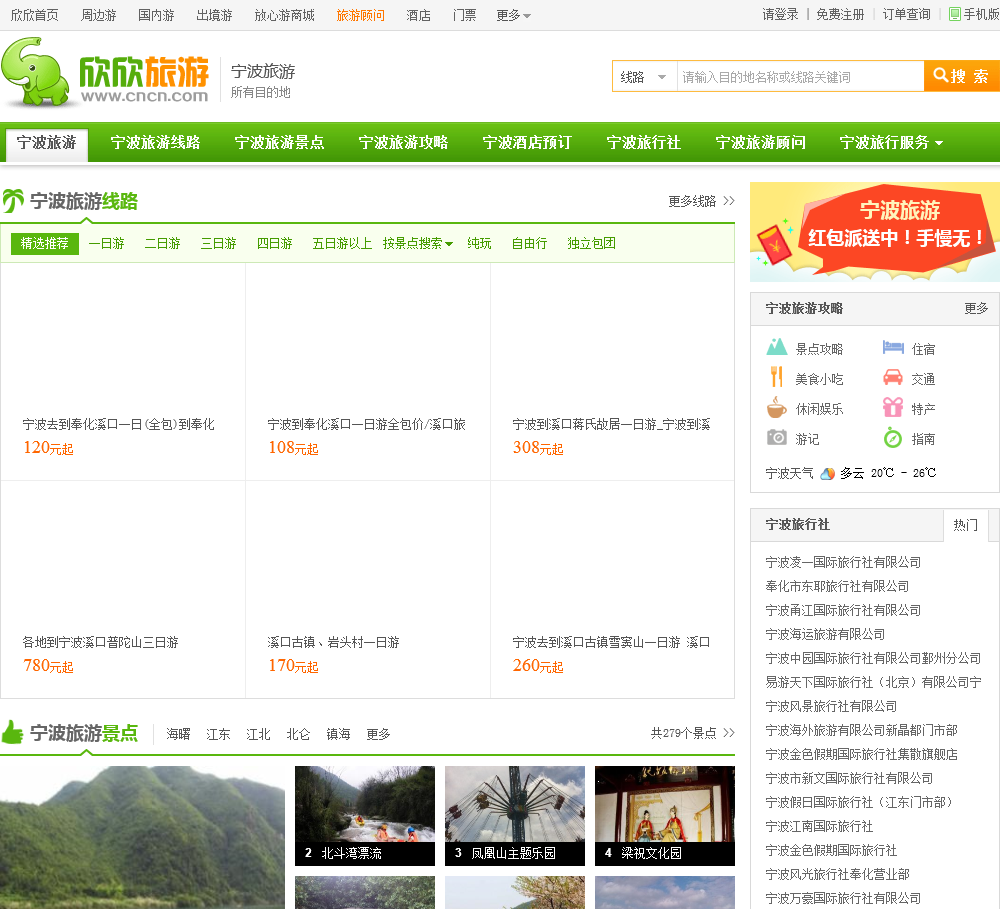Expand 宁波旅行服务 navigation dropdown
The image size is (1000, 909).
coord(890,143)
